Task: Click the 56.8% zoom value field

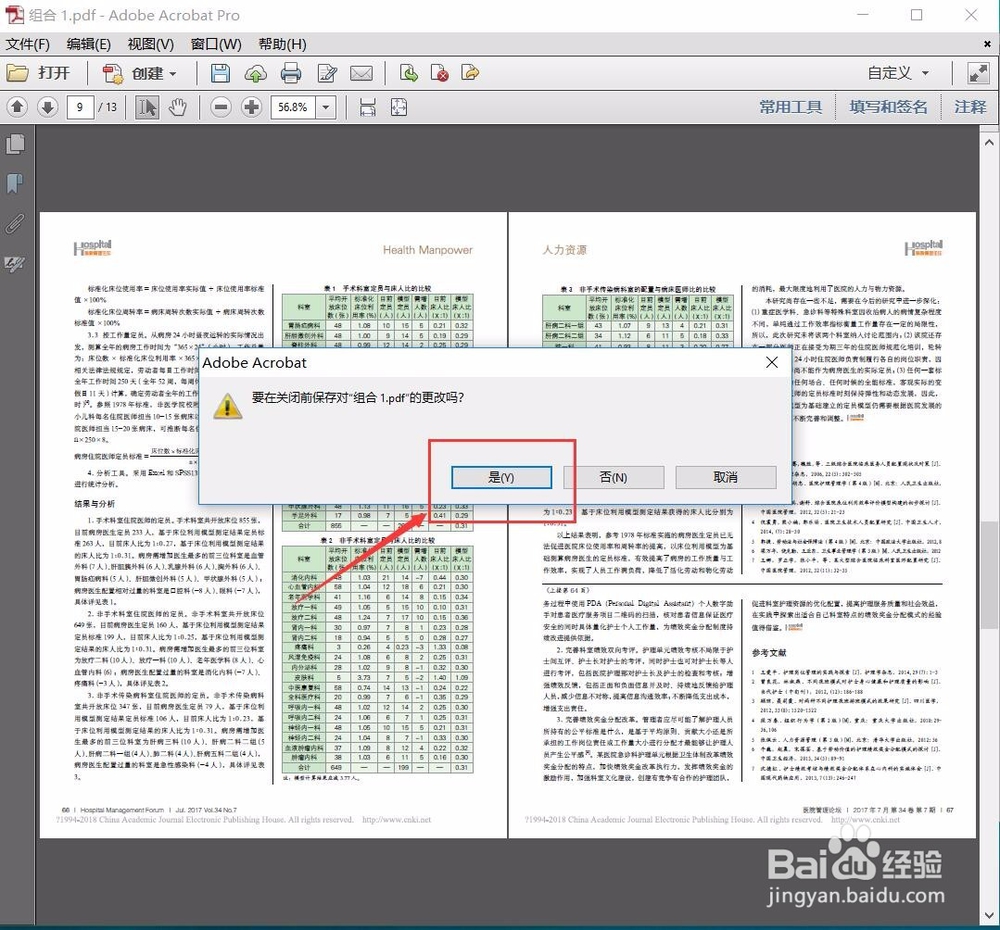Action: pos(293,107)
